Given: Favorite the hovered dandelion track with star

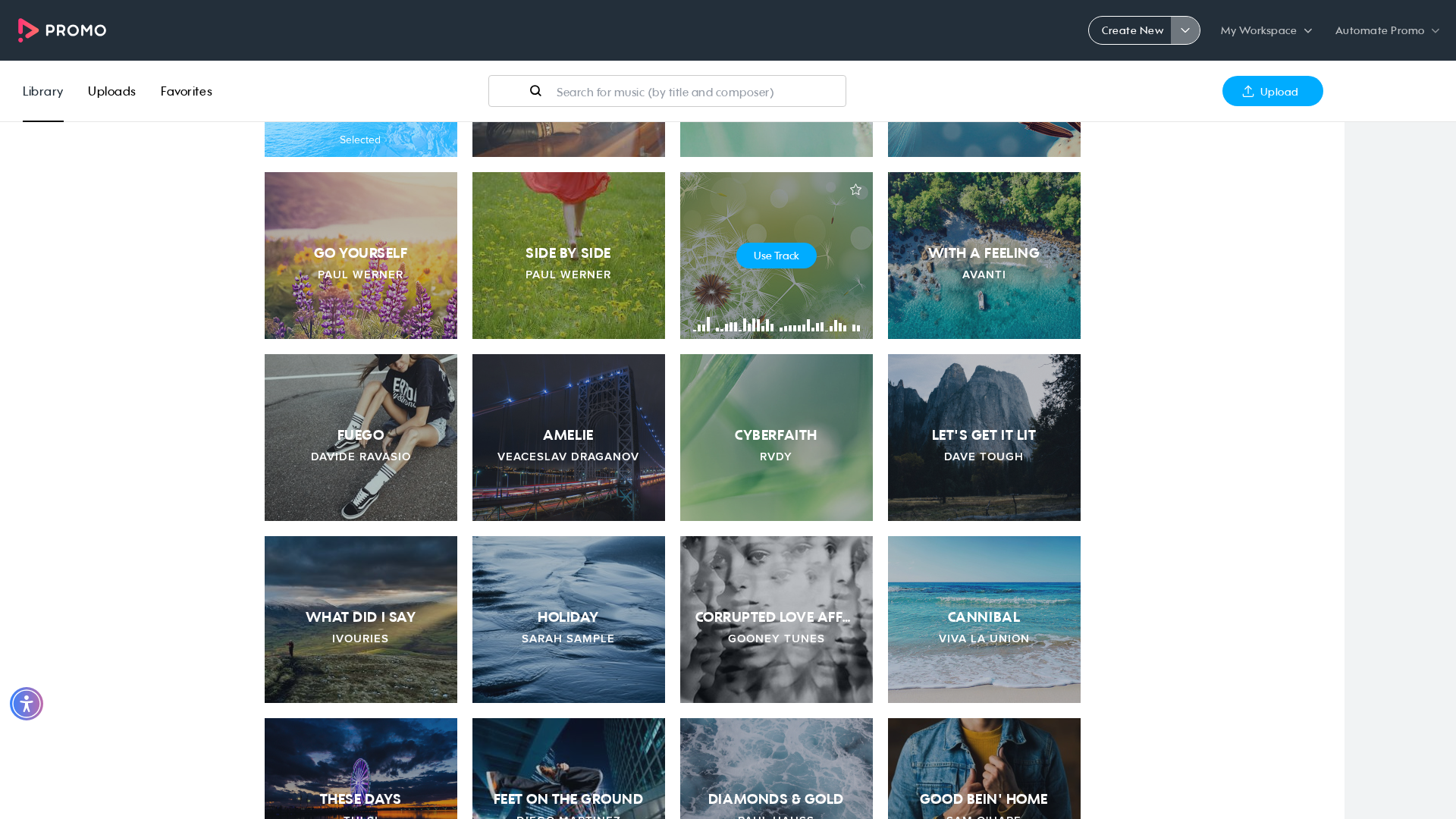Looking at the screenshot, I should (855, 190).
